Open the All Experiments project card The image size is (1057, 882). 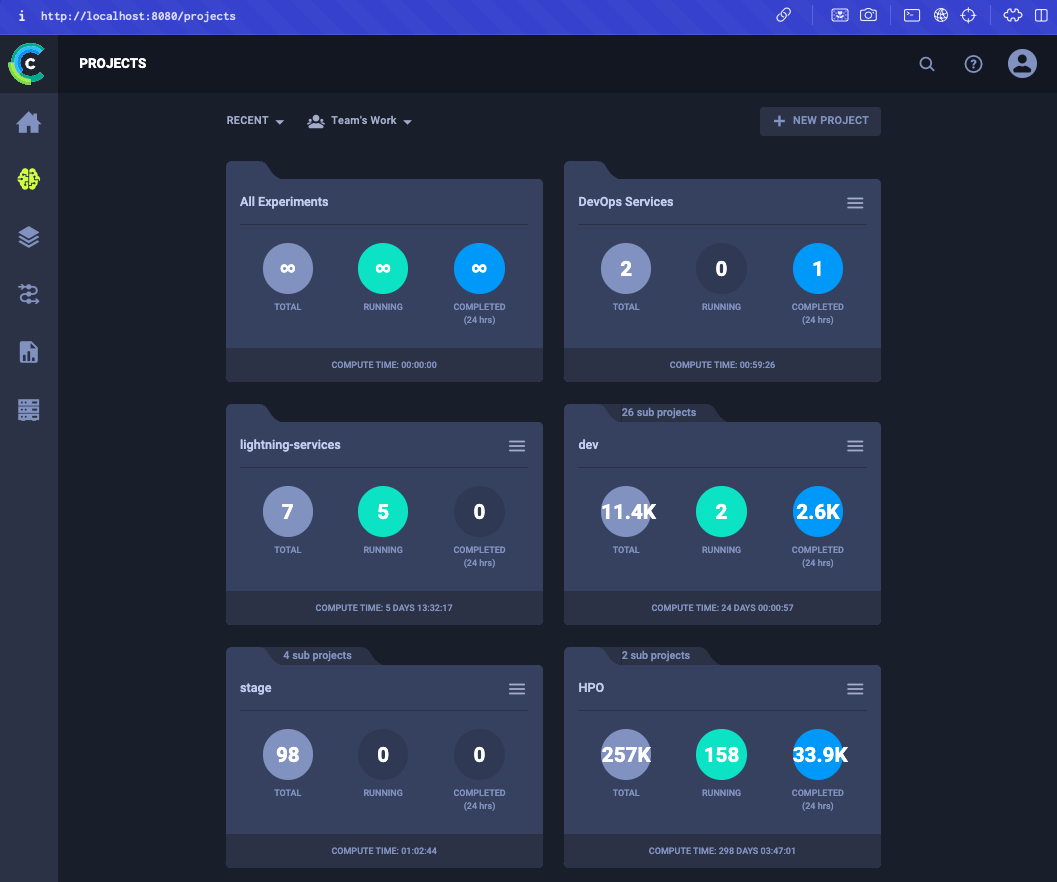[x=384, y=272]
